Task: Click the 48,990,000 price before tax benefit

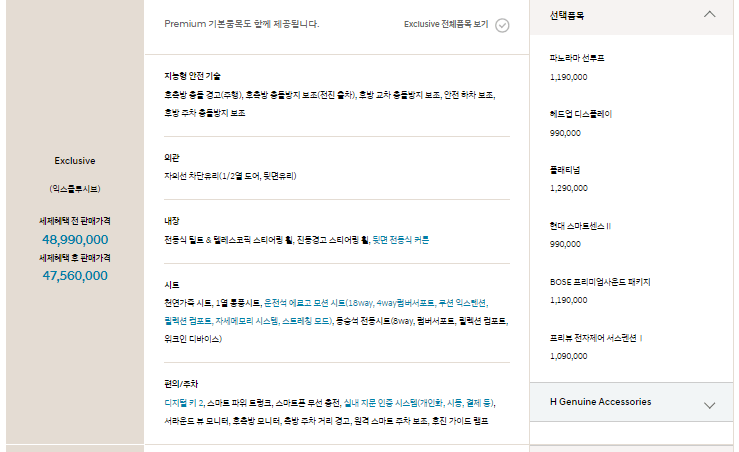Action: click(x=75, y=239)
